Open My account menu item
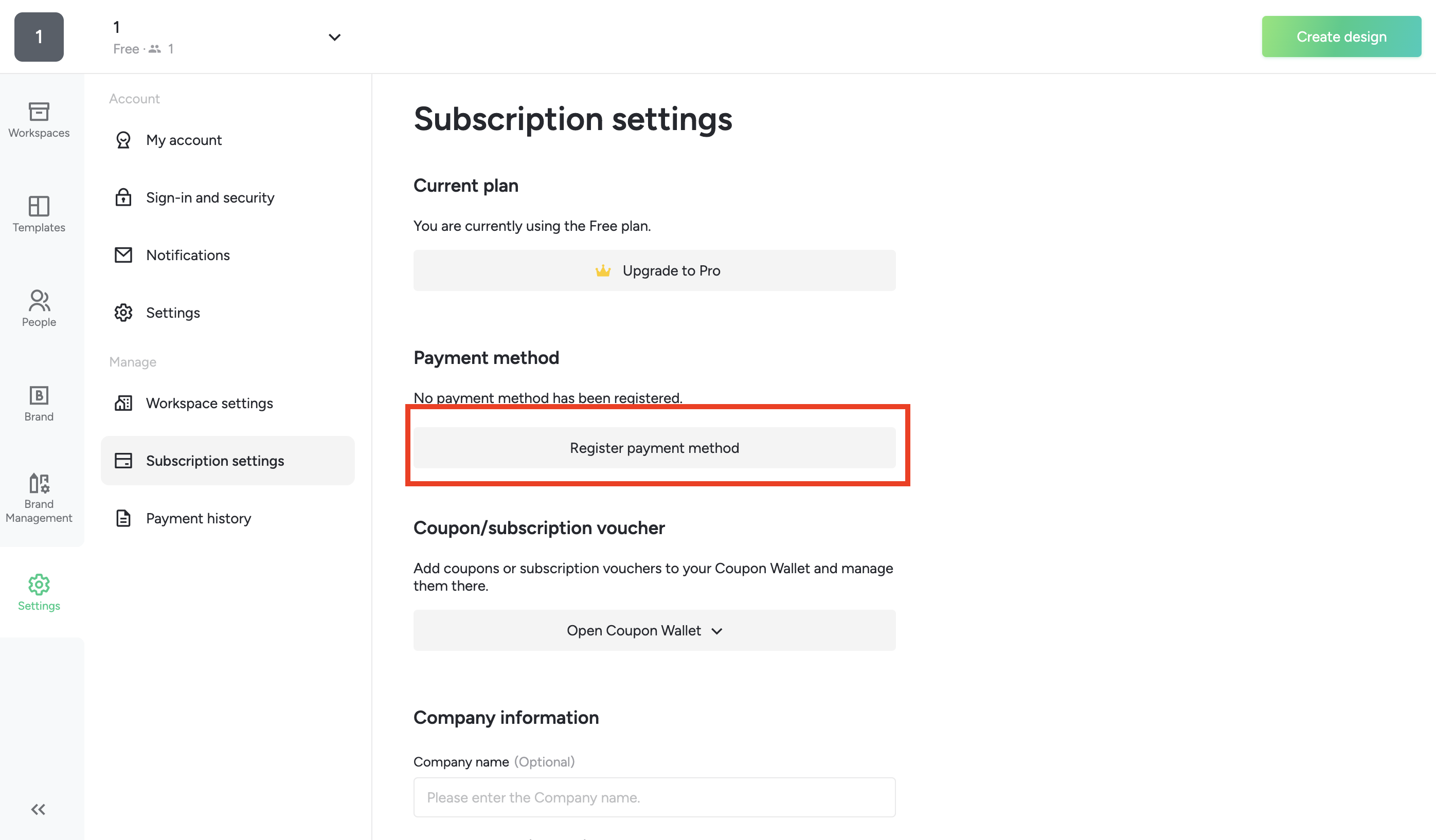1436x840 pixels. point(184,139)
